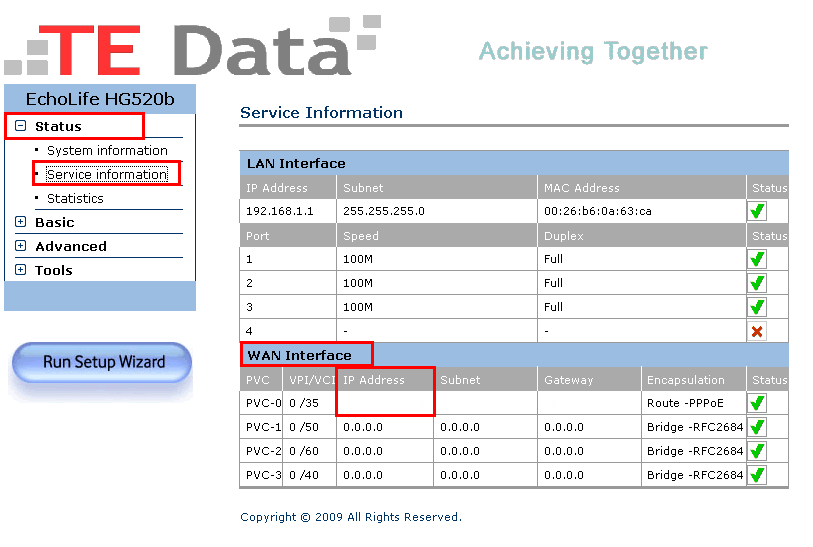Click green check status for PVC-0
The width and height of the screenshot is (813, 547).
click(757, 403)
